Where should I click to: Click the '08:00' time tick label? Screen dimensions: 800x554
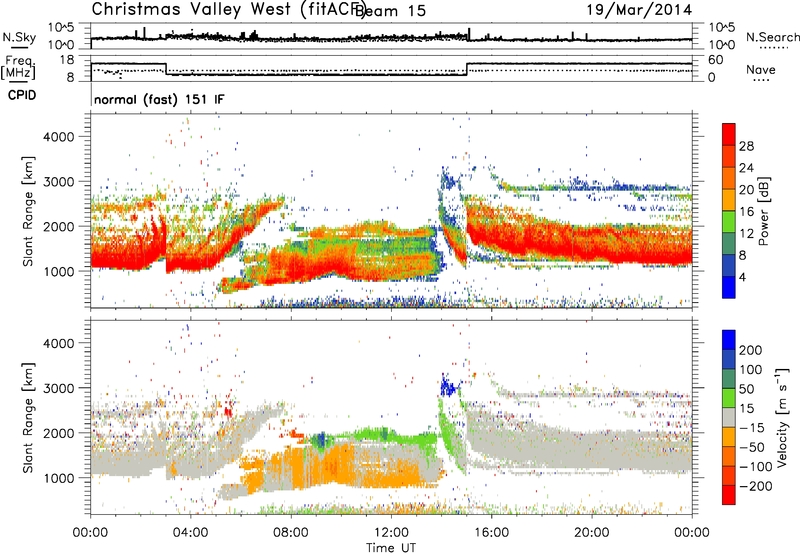point(291,533)
